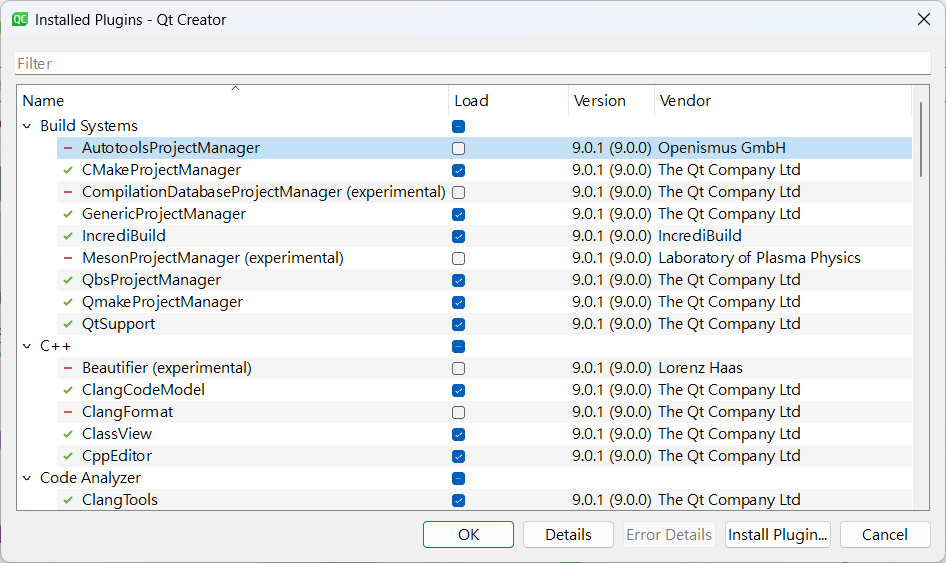Image resolution: width=946 pixels, height=563 pixels.
Task: Sort by the Load column header
Action: click(x=509, y=100)
